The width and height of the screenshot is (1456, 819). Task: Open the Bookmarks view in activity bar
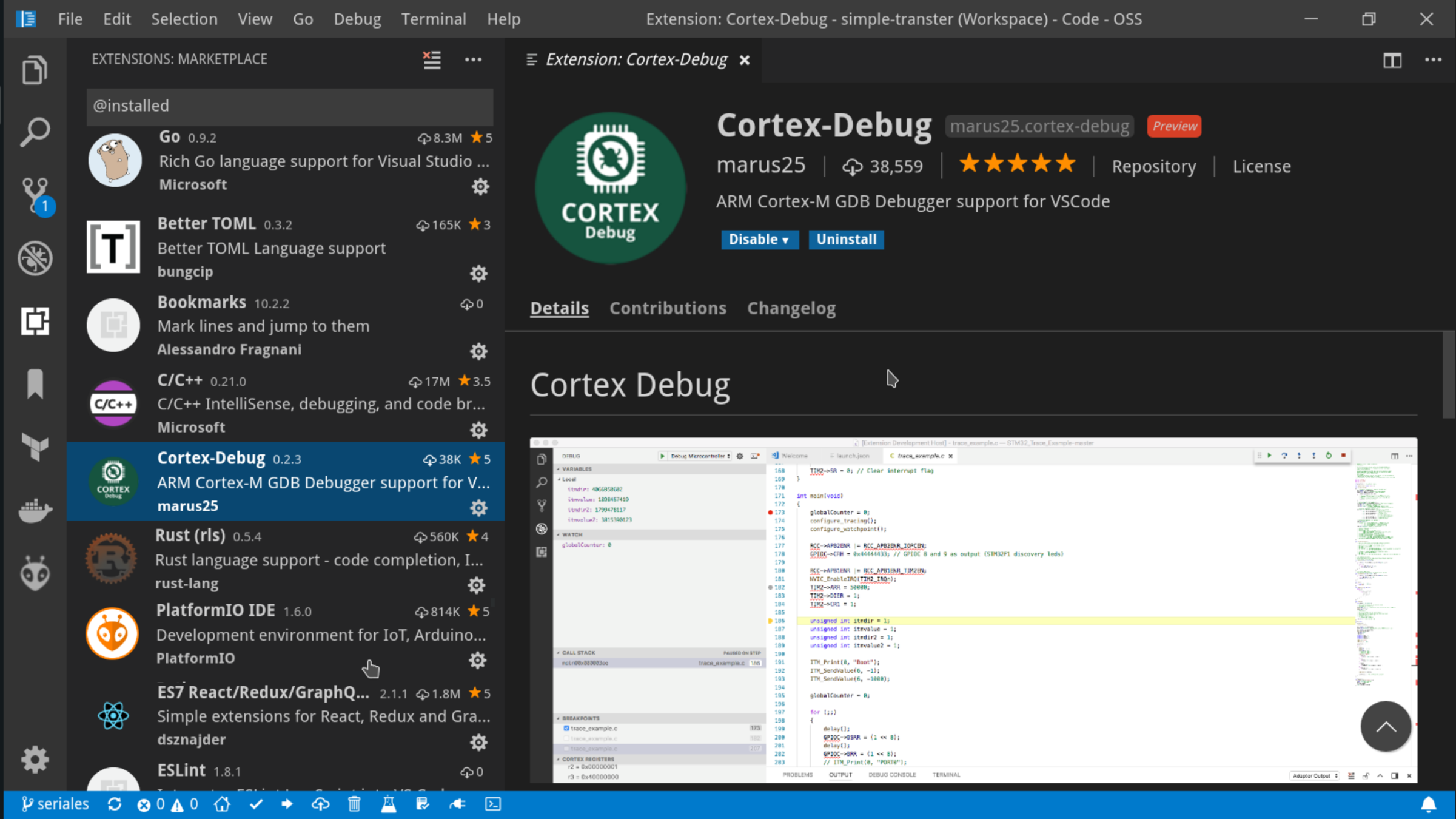click(x=35, y=384)
